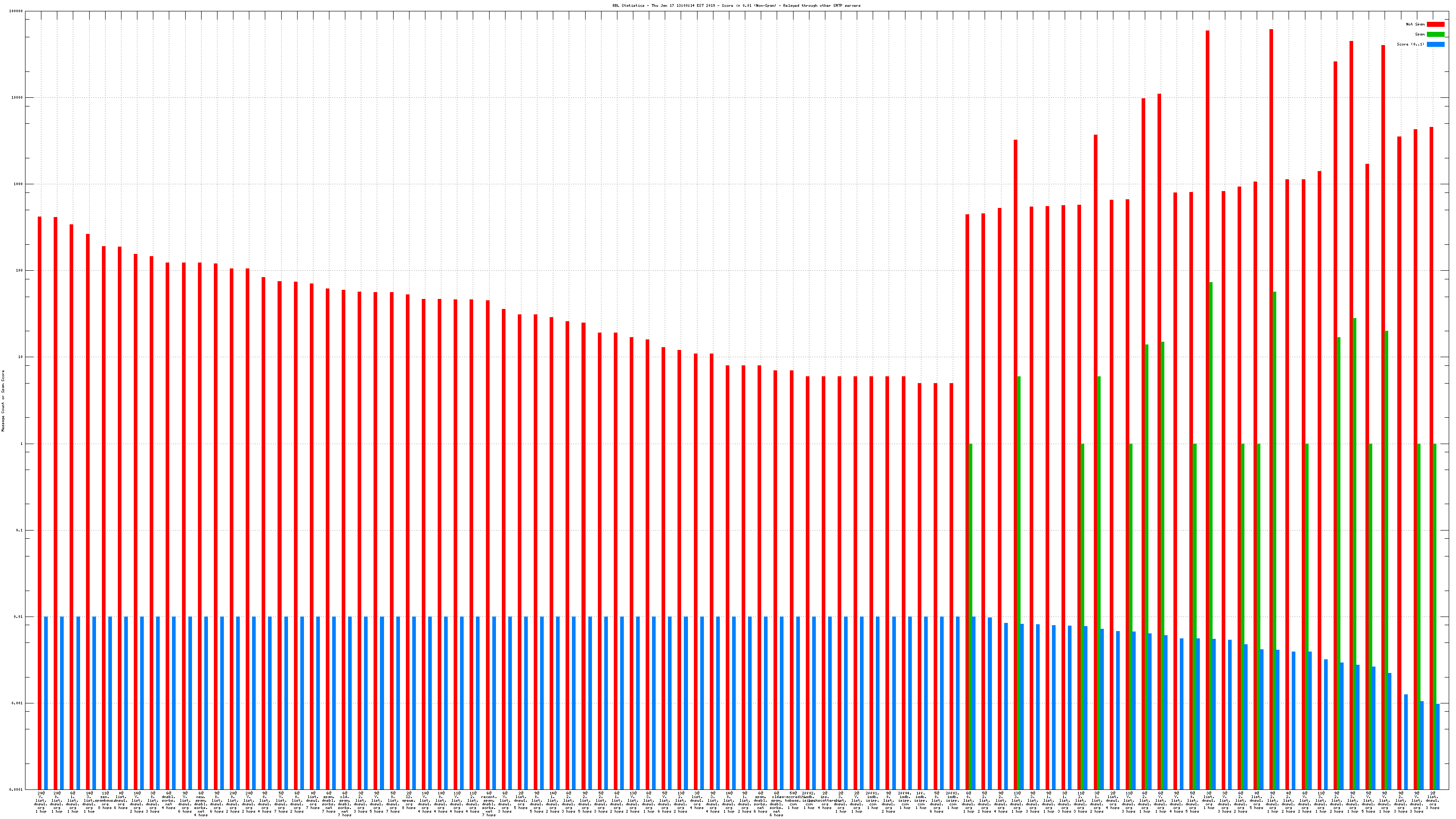Click the red Not Spam legend swatch
This screenshot has height=819, width=1456.
click(1435, 24)
